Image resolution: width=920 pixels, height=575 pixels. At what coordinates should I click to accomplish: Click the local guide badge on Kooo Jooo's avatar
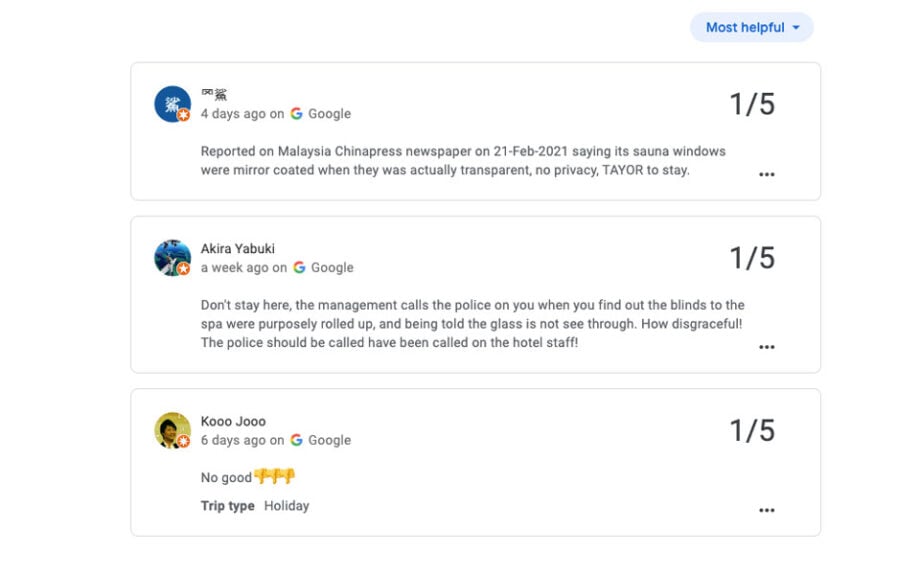click(184, 441)
